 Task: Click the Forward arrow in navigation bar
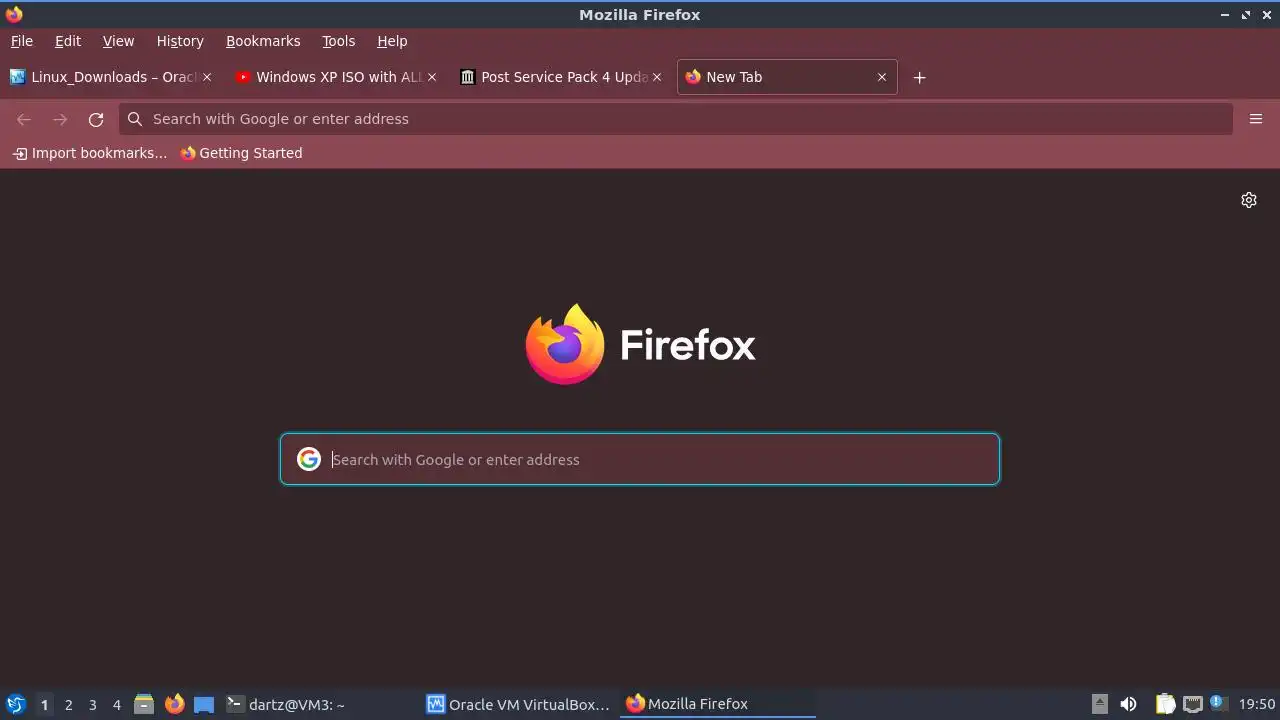coord(60,119)
